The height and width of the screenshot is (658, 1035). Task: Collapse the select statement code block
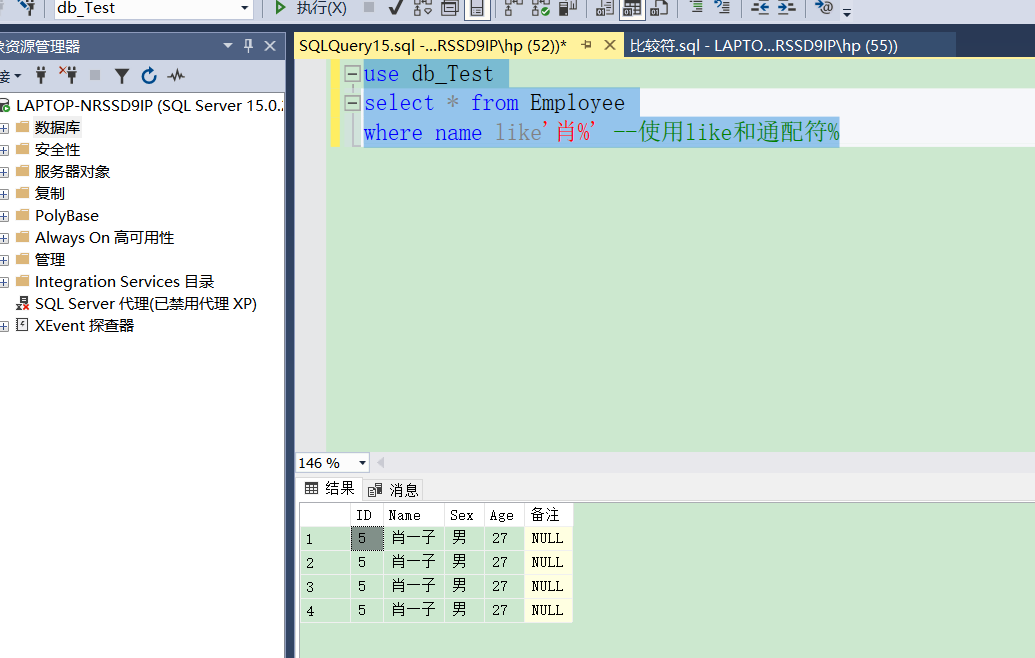tap(352, 102)
